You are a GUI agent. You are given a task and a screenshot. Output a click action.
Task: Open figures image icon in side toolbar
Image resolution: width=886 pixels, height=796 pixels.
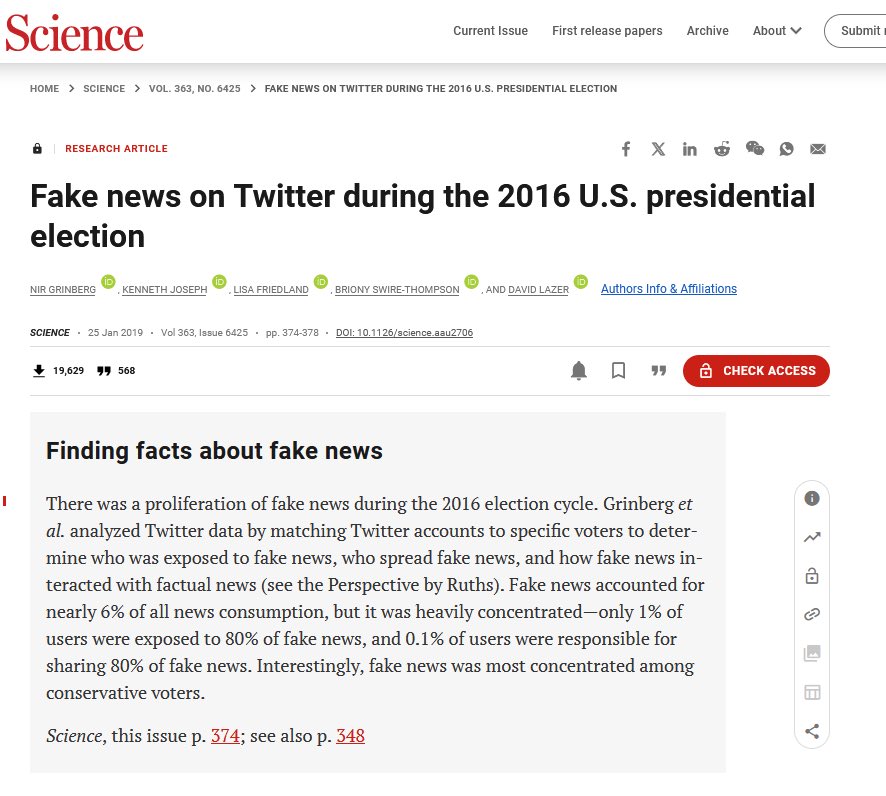[x=812, y=654]
